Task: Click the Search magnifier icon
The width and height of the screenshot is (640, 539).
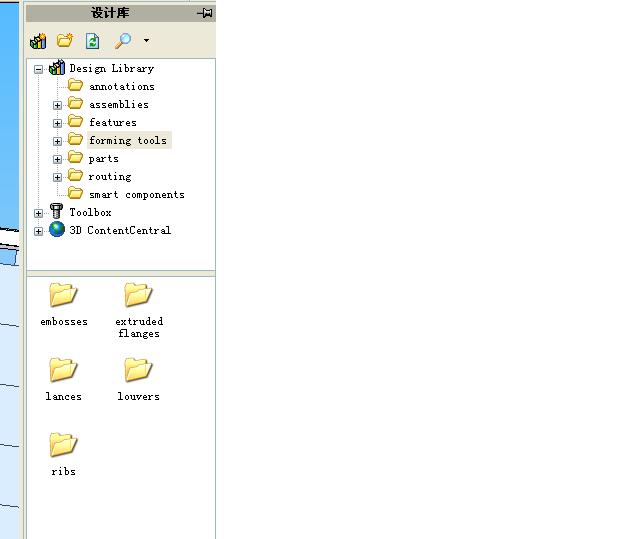Action: [x=123, y=41]
